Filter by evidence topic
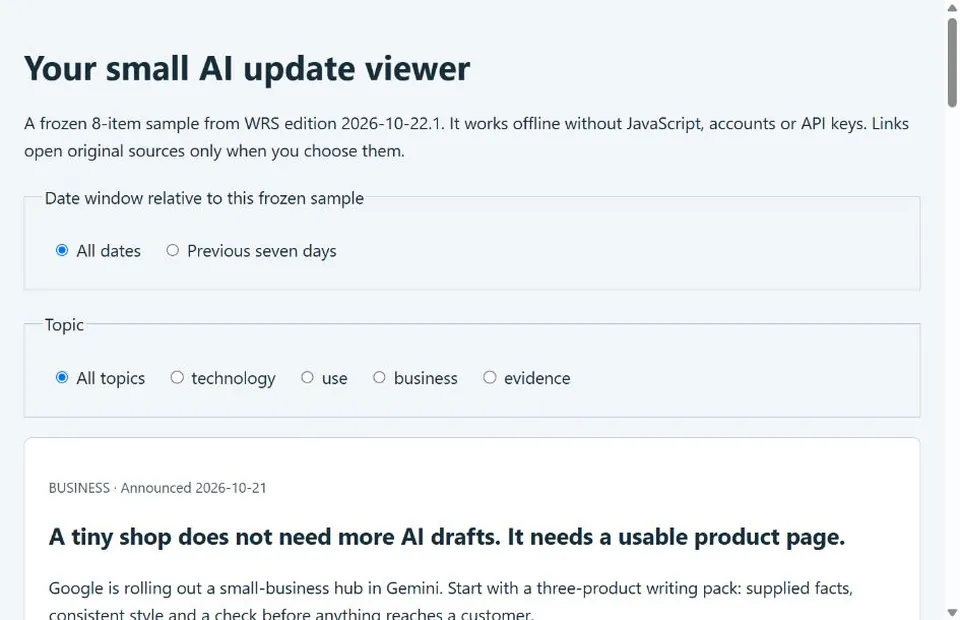This screenshot has width=960, height=620. point(490,378)
